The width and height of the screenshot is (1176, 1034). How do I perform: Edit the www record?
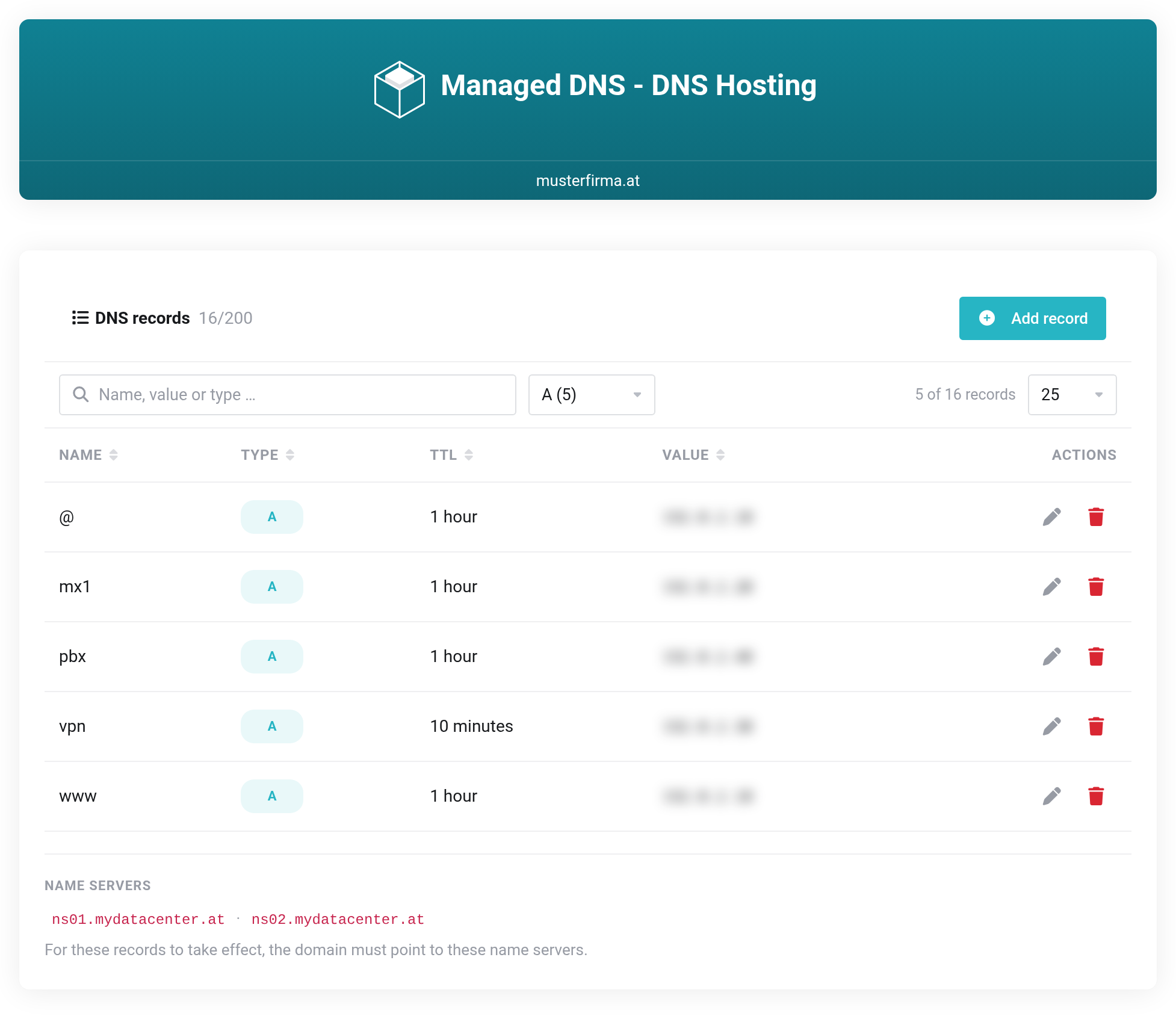click(x=1051, y=796)
